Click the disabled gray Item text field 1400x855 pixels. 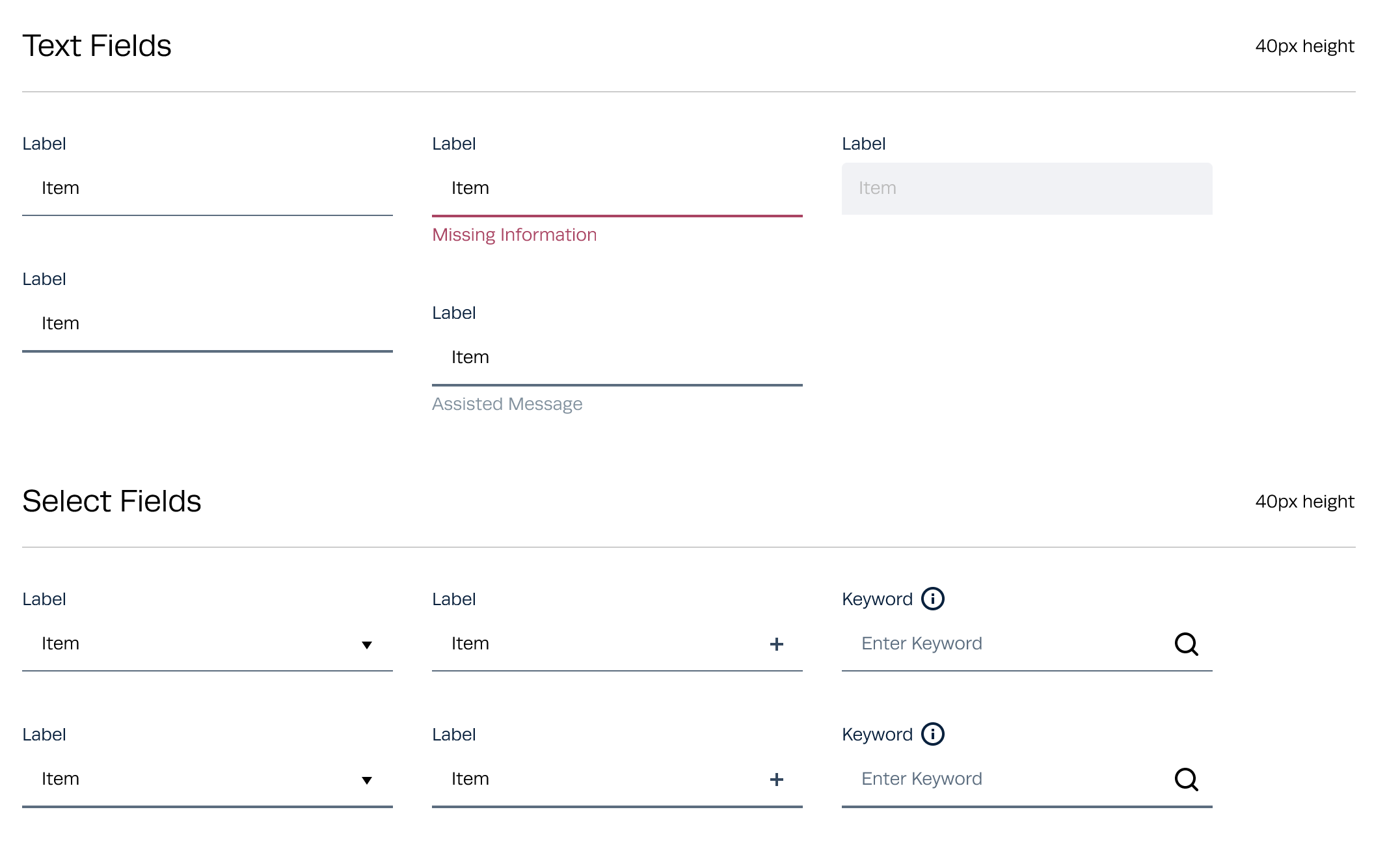(x=1027, y=189)
